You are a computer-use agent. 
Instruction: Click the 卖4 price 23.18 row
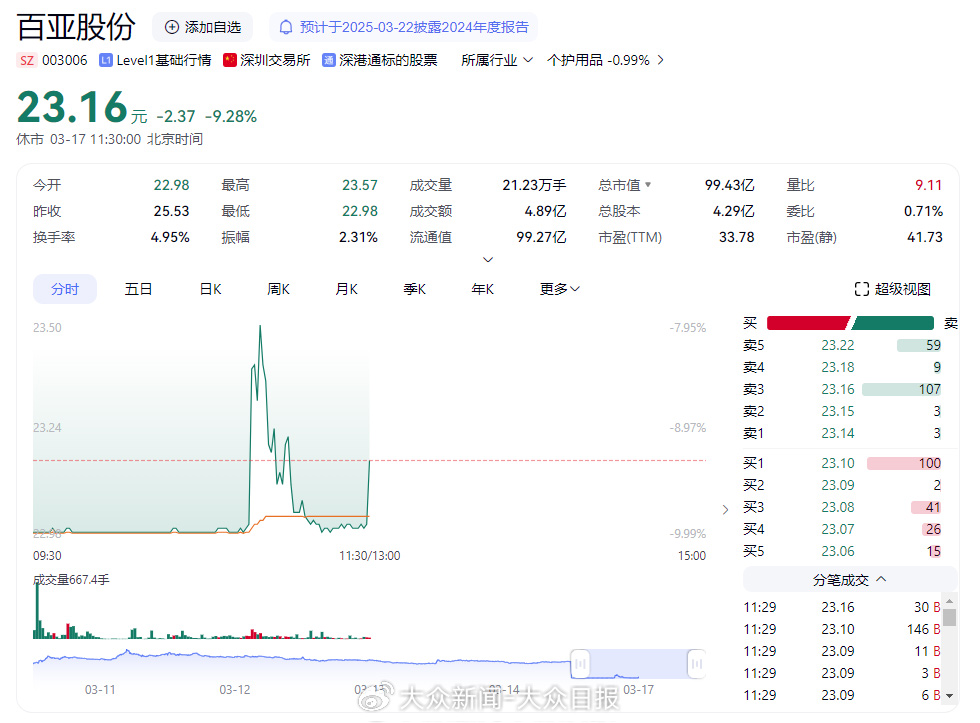click(842, 367)
